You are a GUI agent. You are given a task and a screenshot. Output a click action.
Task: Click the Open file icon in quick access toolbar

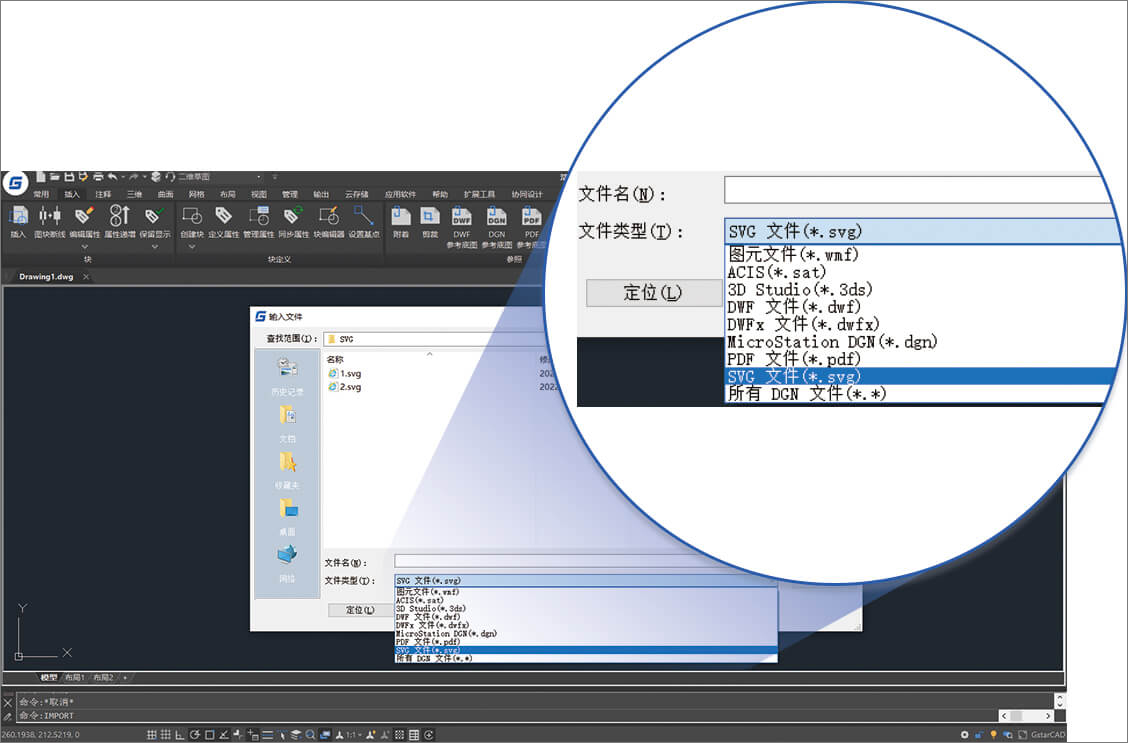[x=55, y=176]
